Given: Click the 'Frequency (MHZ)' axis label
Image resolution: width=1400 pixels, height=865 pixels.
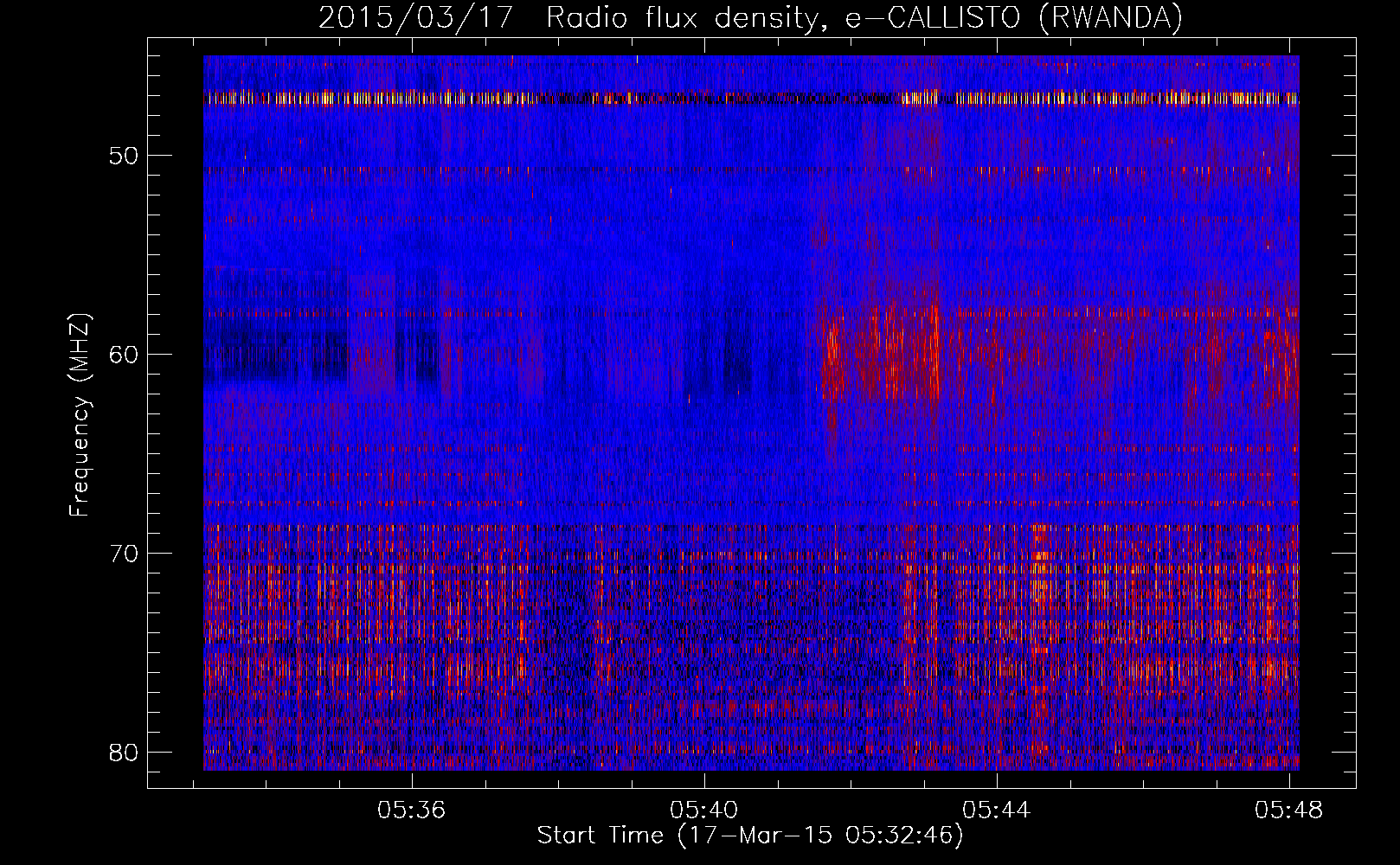Looking at the screenshot, I should point(80,415).
